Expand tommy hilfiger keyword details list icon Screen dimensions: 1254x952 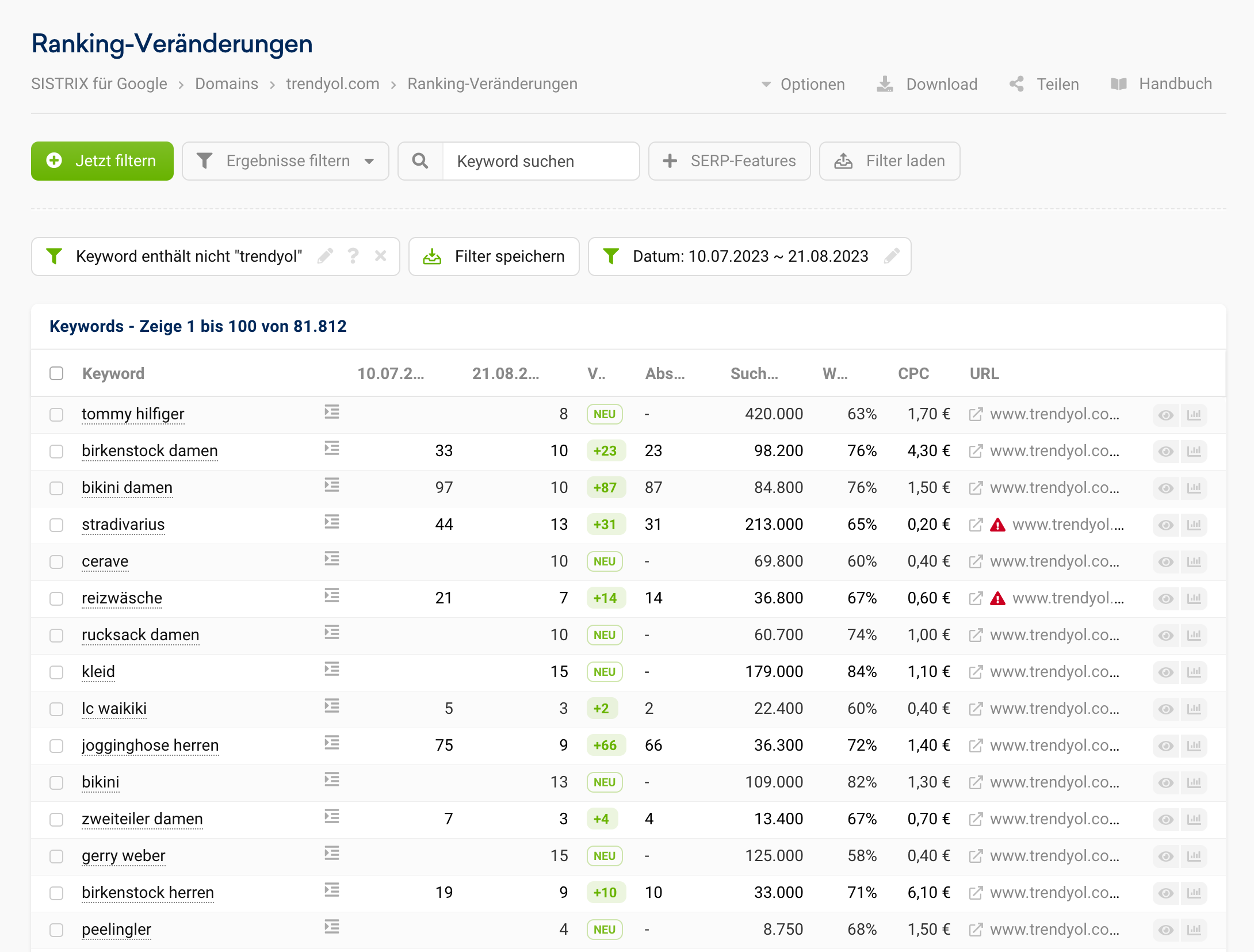click(x=332, y=412)
